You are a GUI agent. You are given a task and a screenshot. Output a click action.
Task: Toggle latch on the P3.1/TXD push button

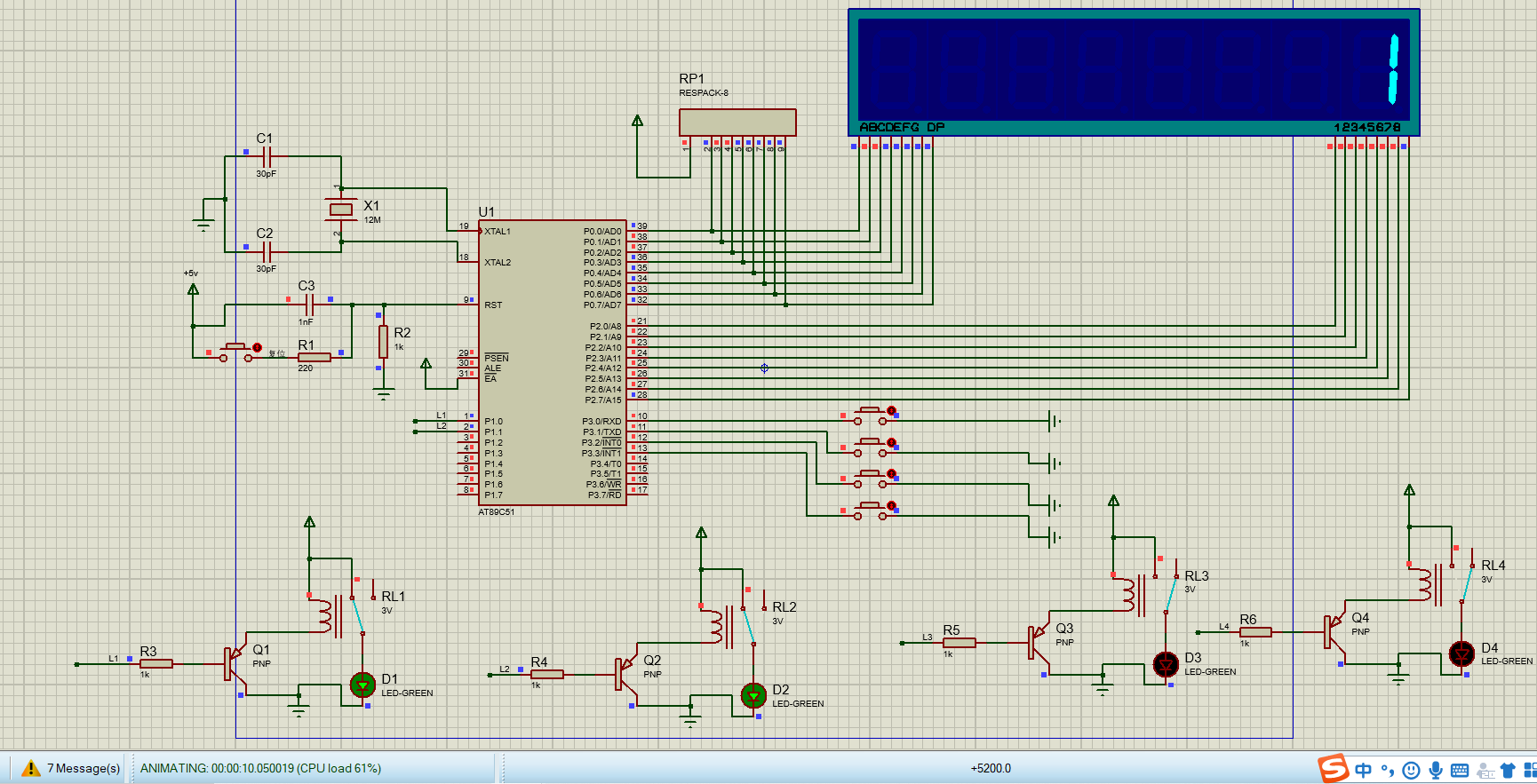tap(891, 442)
